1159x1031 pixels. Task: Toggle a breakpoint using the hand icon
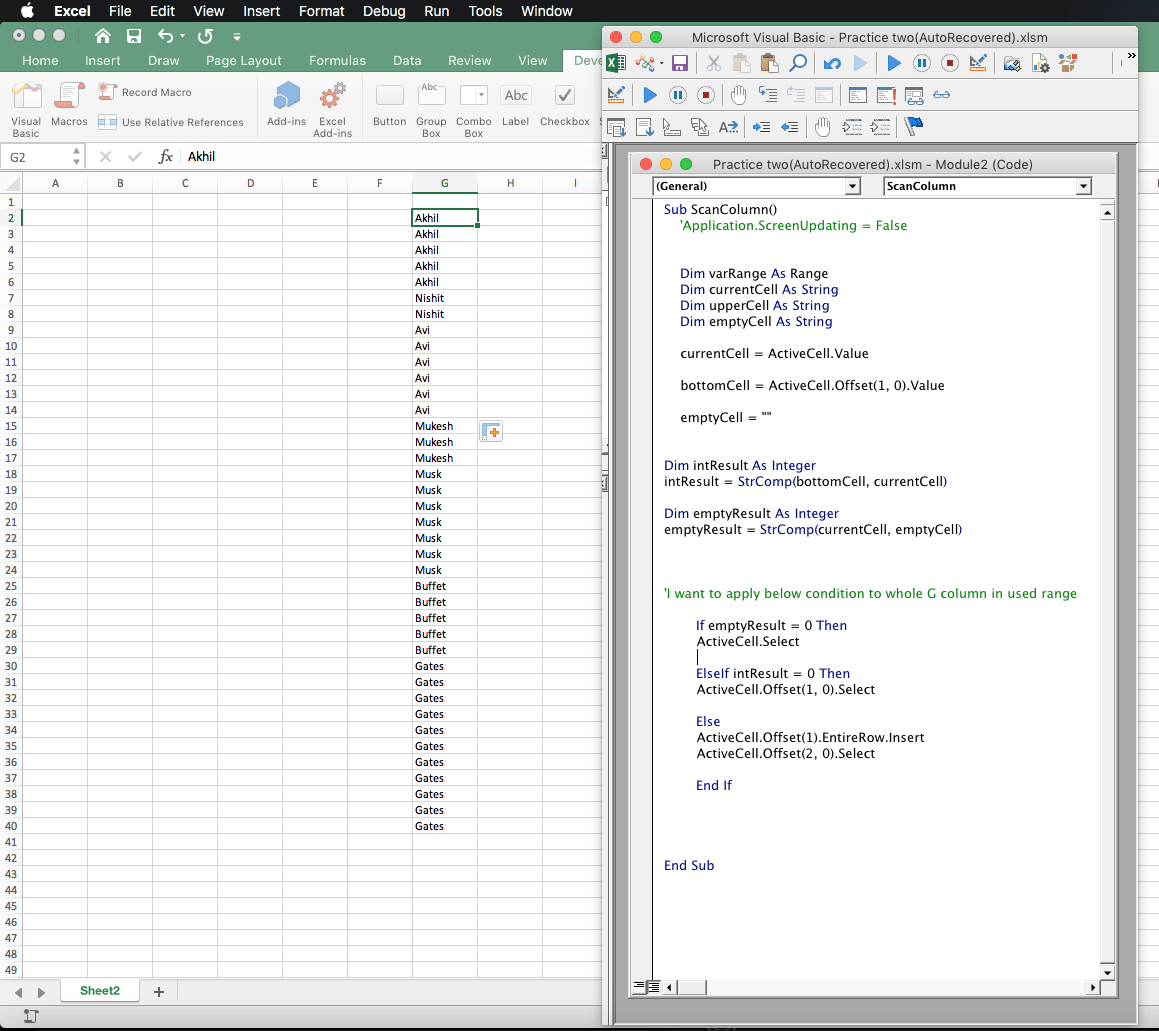tap(737, 94)
